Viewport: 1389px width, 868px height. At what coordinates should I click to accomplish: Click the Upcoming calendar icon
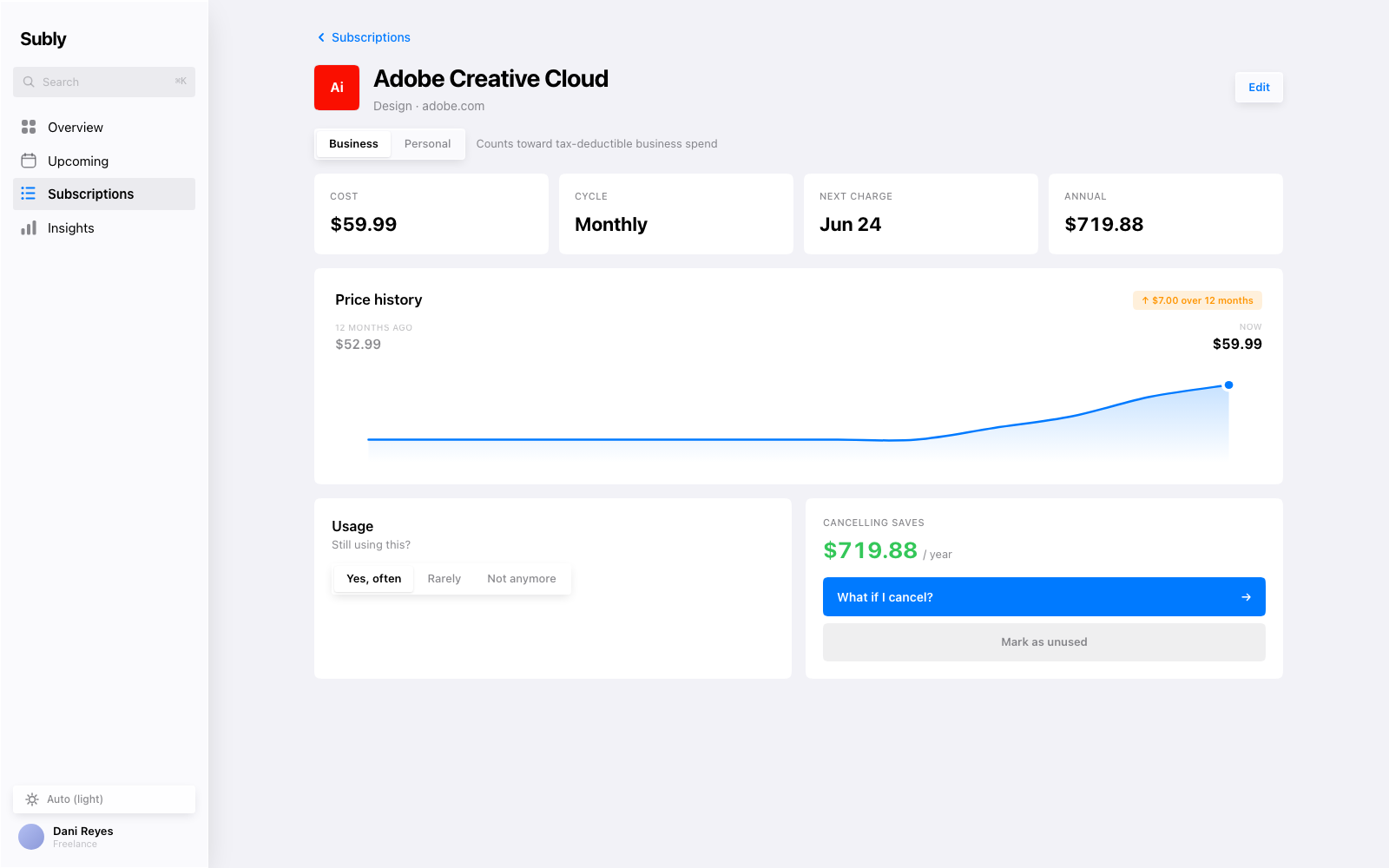[29, 161]
